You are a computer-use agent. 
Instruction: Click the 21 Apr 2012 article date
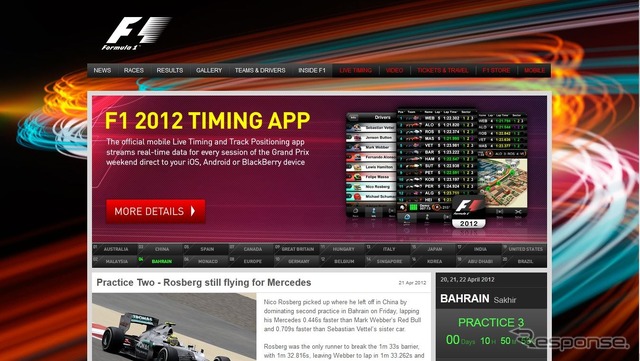tap(412, 283)
